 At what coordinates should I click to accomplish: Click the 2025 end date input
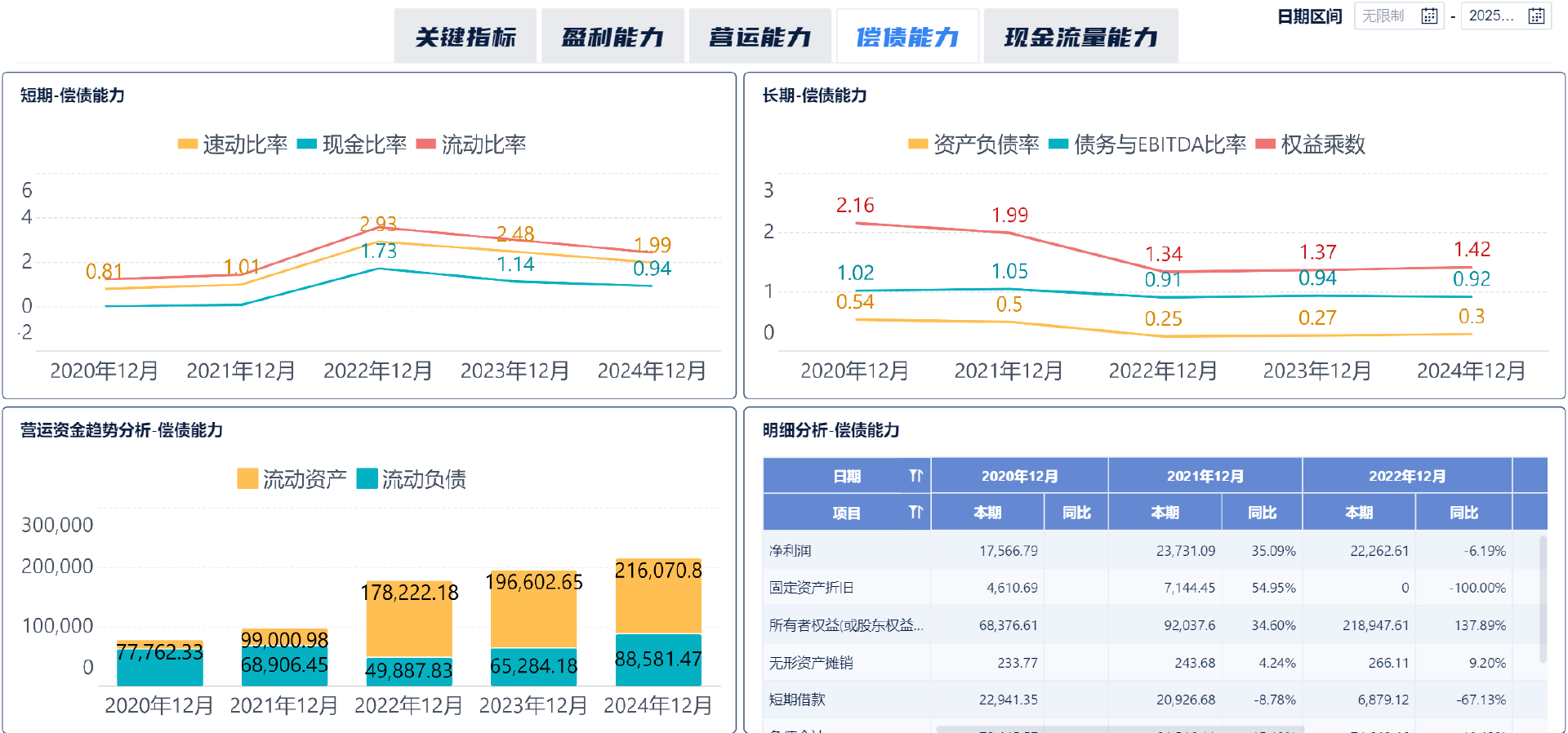(x=1506, y=16)
